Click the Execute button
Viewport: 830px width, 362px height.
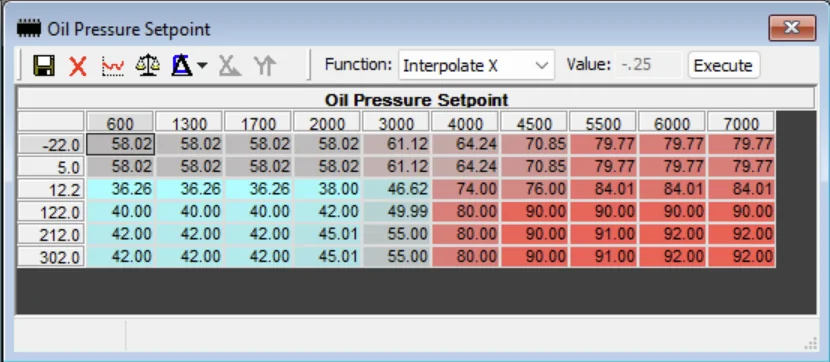pos(723,66)
